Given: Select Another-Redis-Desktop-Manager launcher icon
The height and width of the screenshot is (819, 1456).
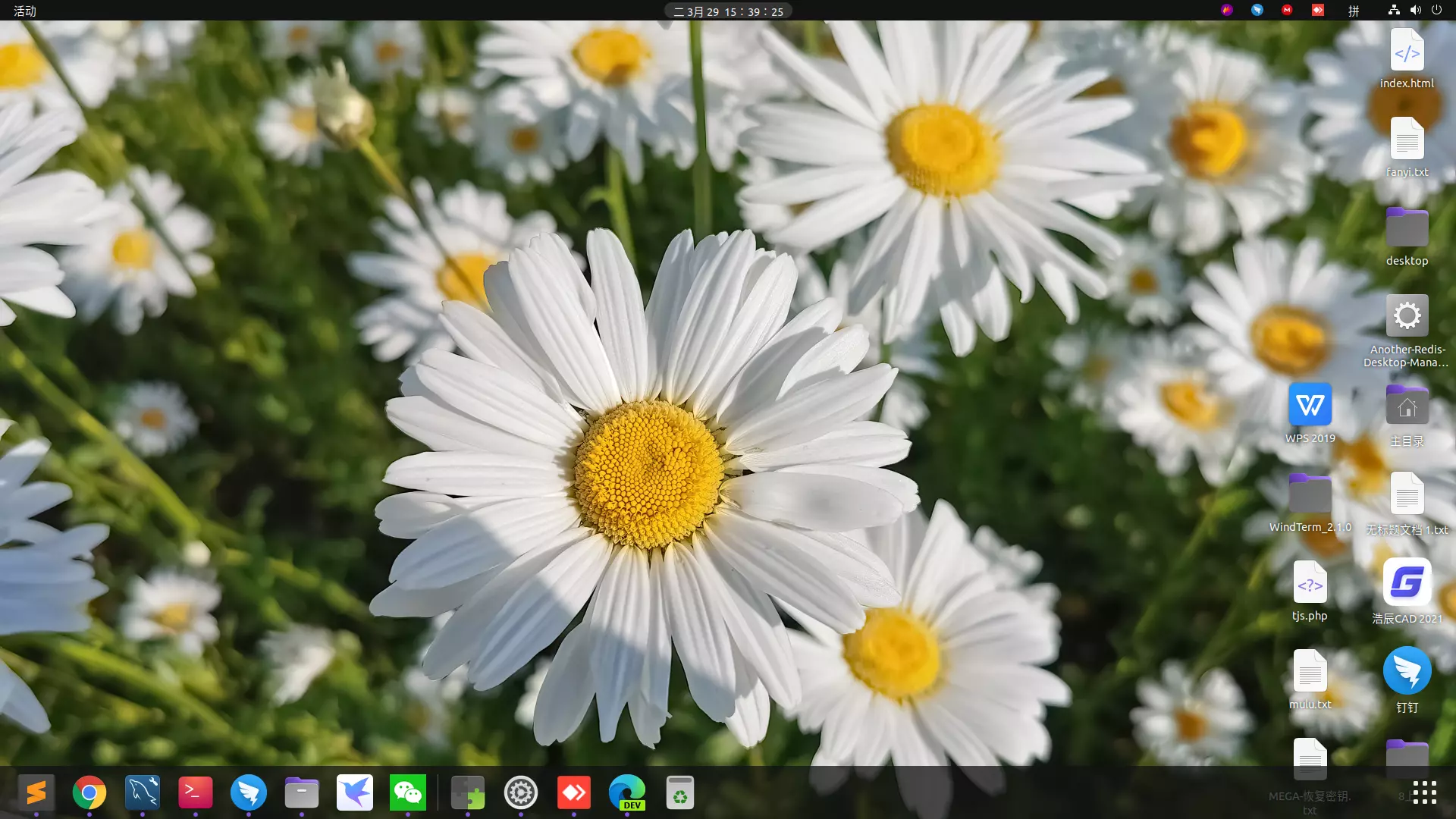Looking at the screenshot, I should click(x=1407, y=331).
